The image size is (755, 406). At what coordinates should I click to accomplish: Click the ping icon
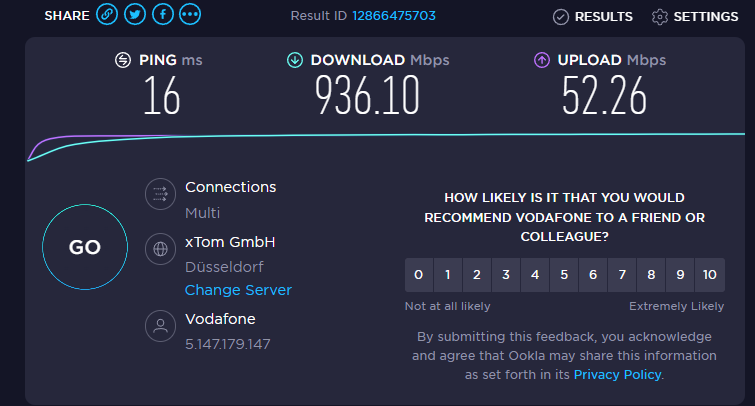click(x=123, y=60)
